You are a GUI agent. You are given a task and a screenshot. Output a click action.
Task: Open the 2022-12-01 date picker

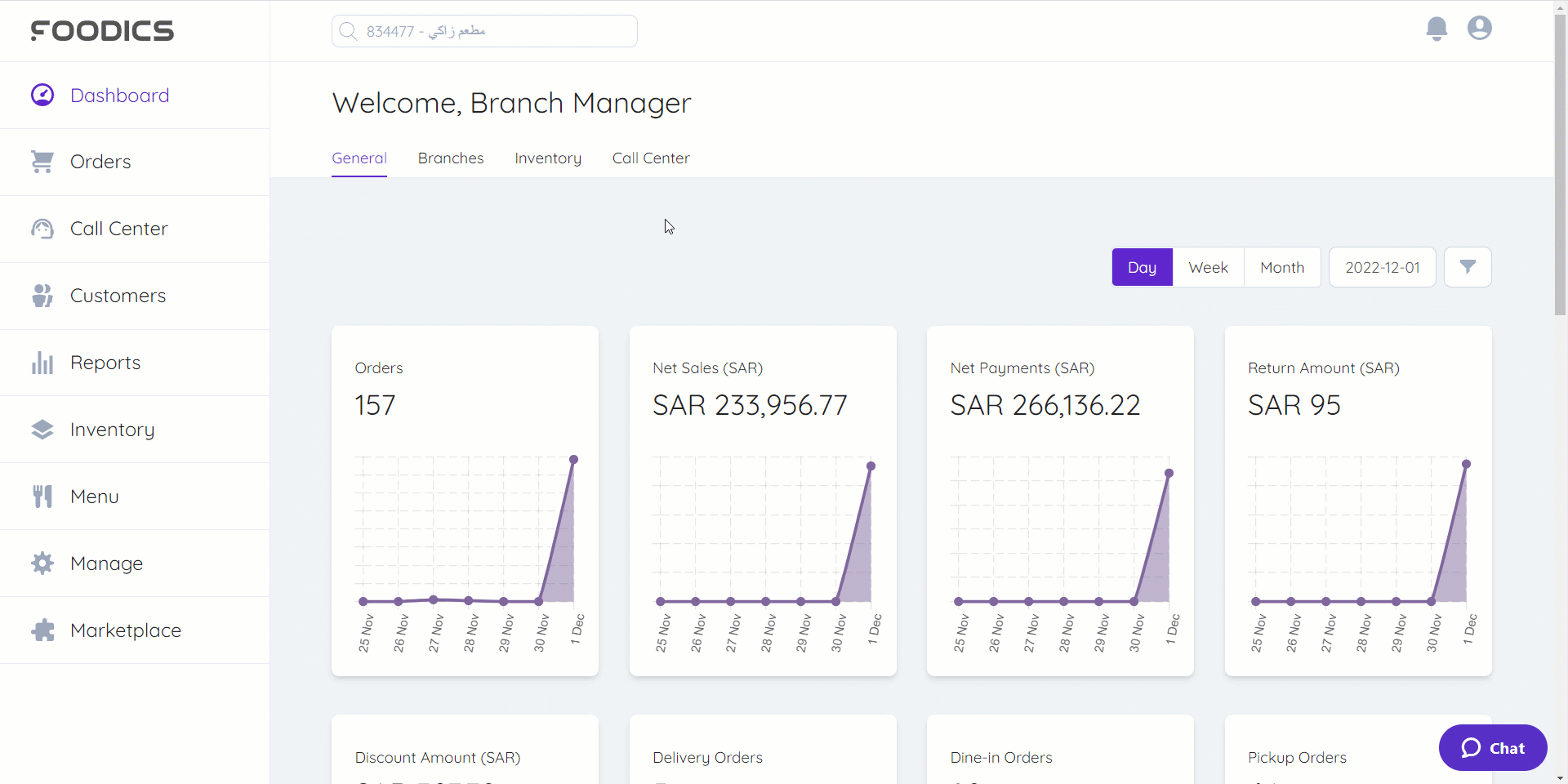pyautogui.click(x=1382, y=267)
